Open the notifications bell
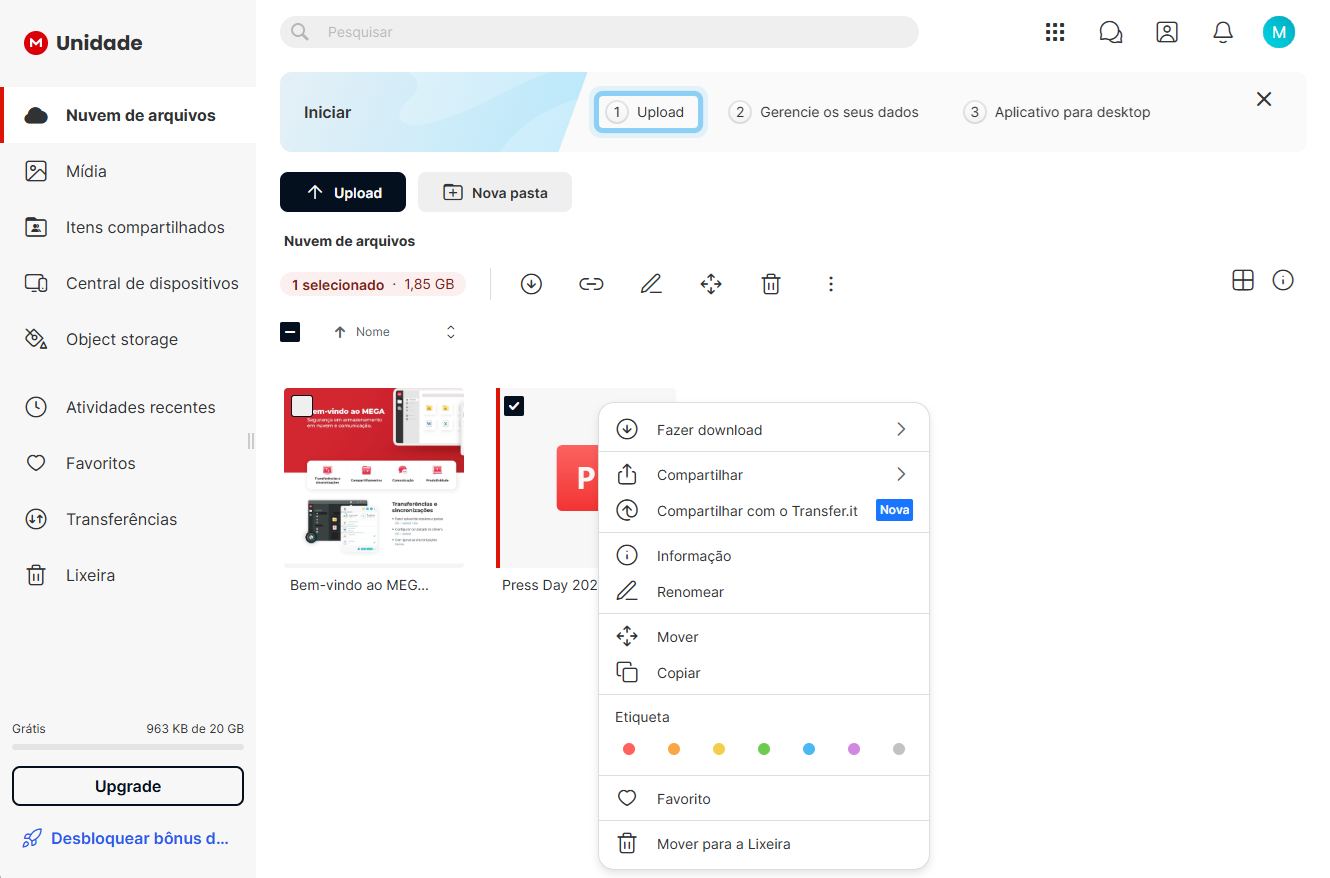Image resolution: width=1330 pixels, height=878 pixels. (x=1222, y=32)
